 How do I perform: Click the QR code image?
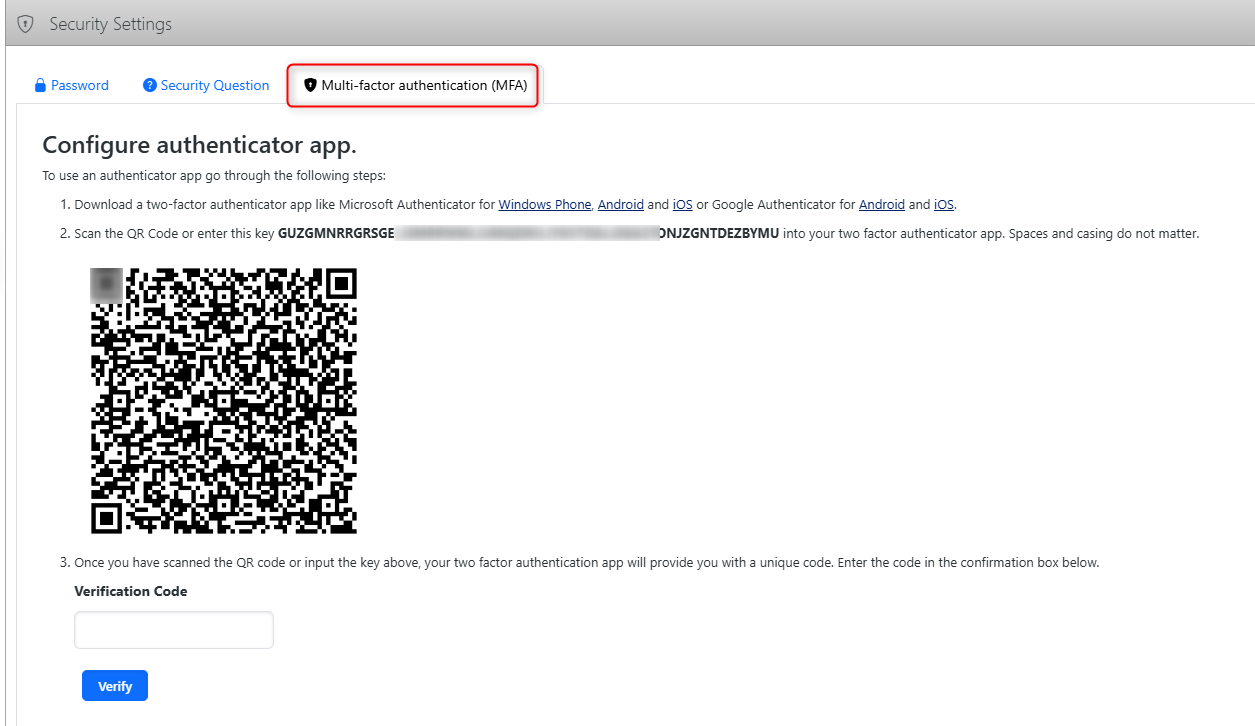tap(224, 400)
